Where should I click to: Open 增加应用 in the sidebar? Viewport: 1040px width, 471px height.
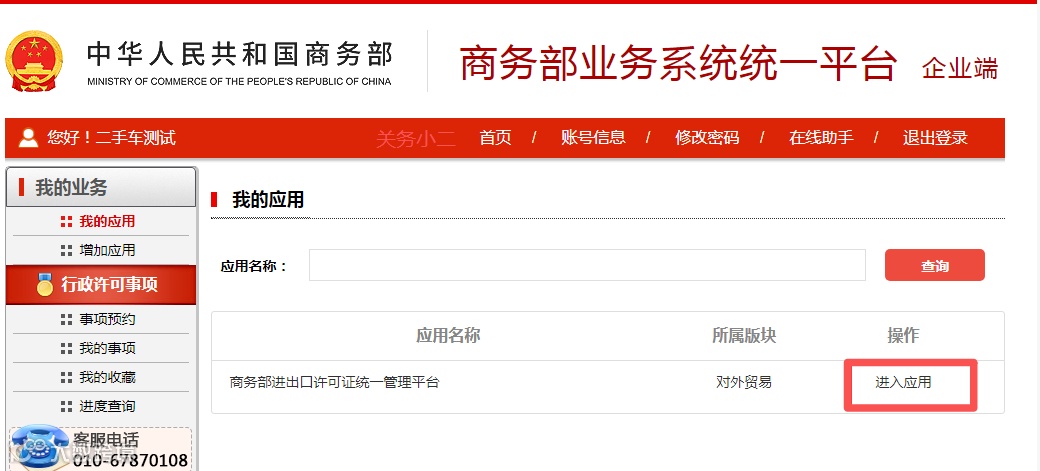pos(107,251)
